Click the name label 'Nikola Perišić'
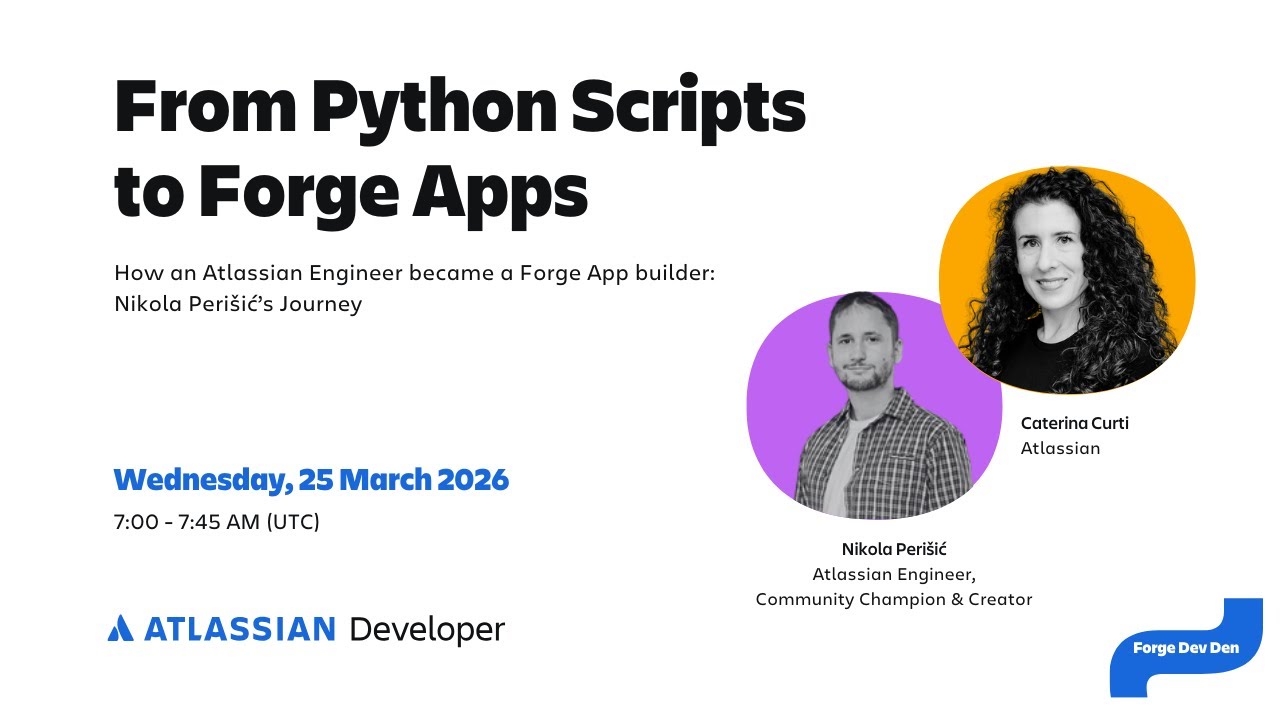 (x=894, y=549)
